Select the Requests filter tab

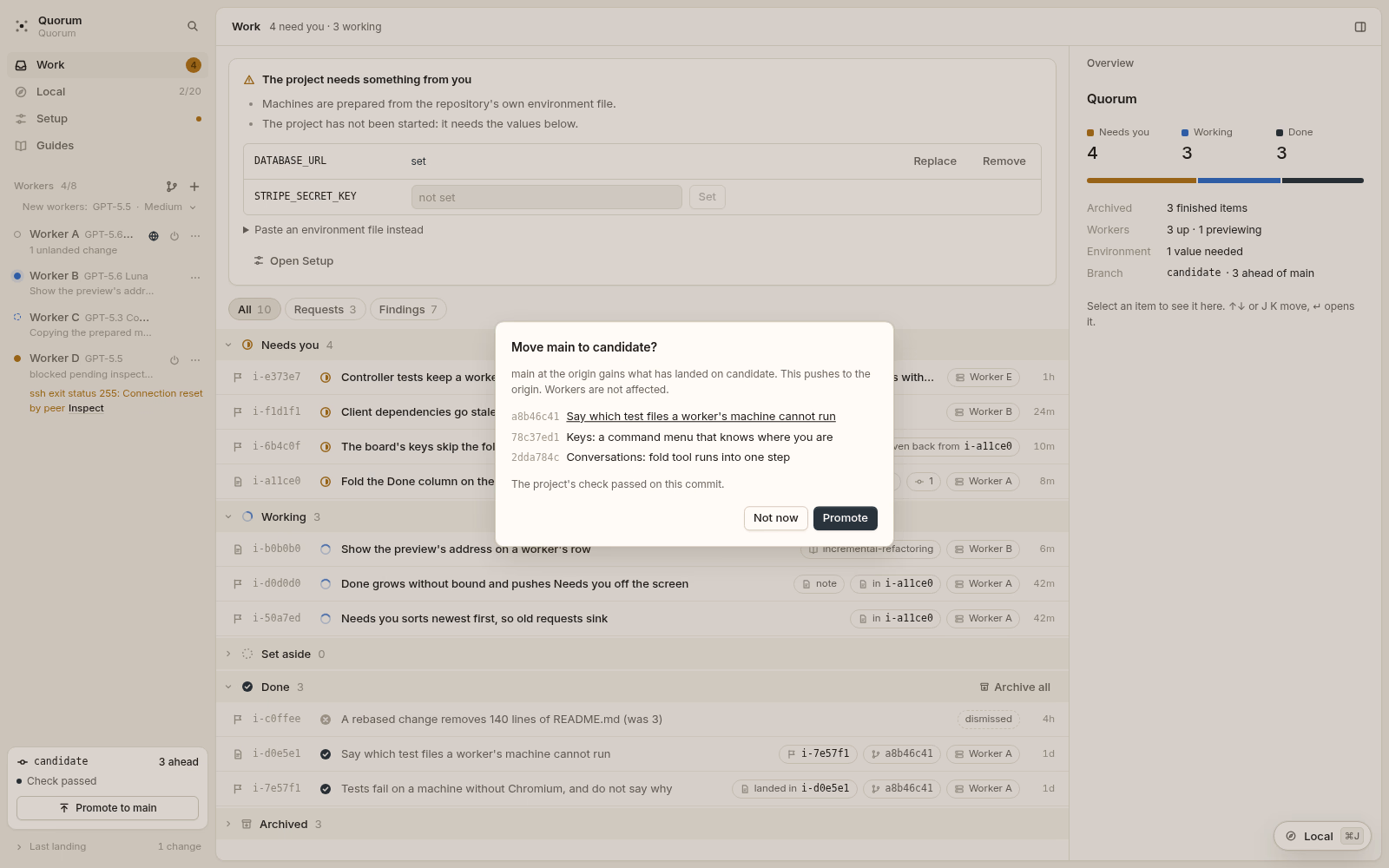325,310
